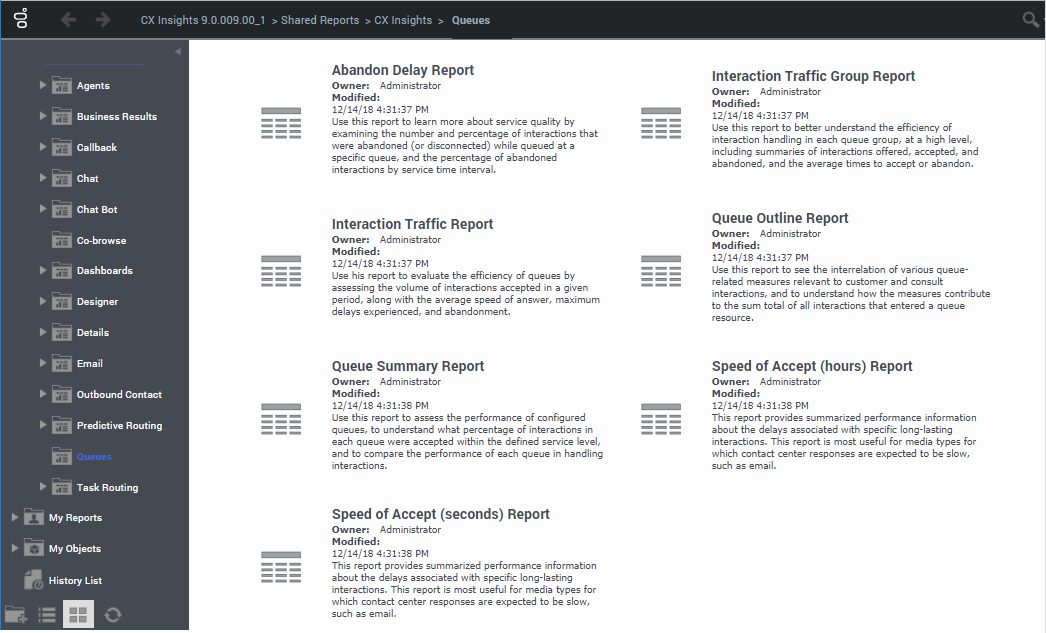Open the search magnifier icon
The height and width of the screenshot is (633, 1046).
1031,19
